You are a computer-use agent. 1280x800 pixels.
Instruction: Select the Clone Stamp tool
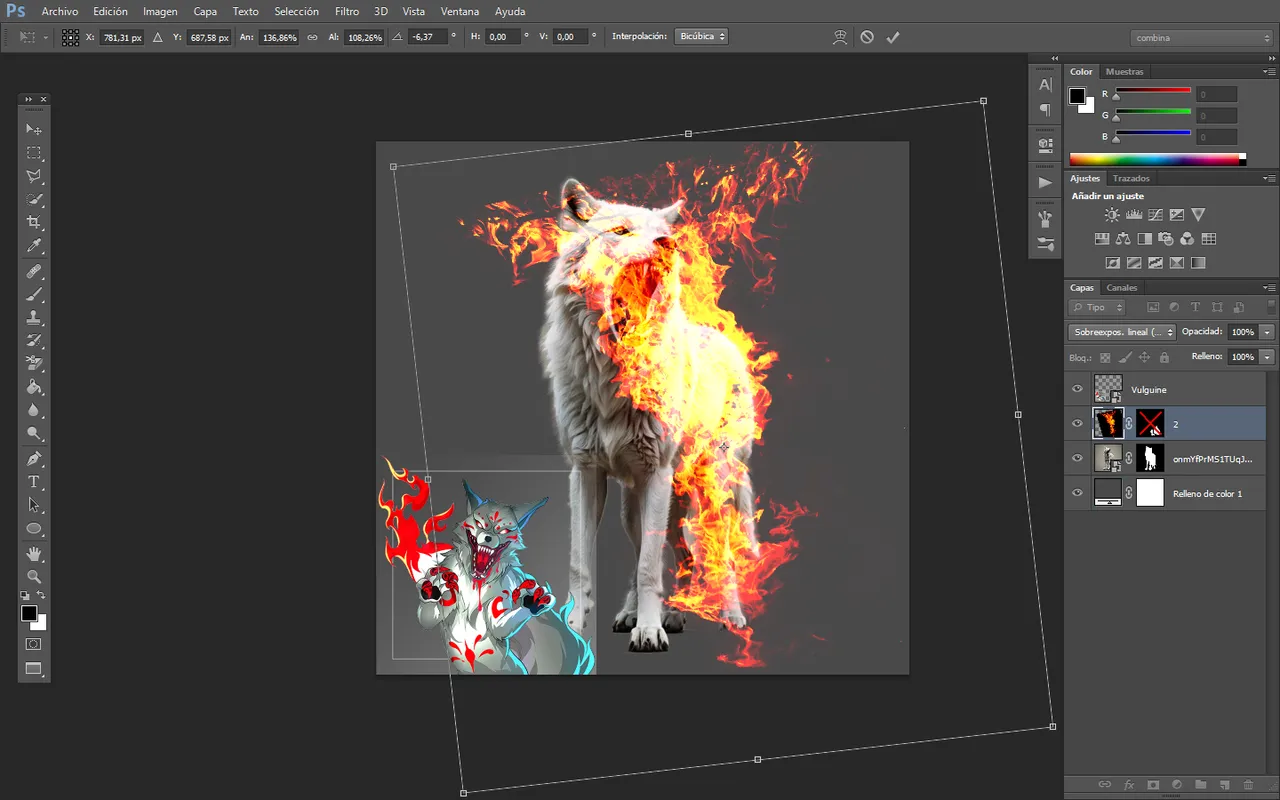coord(34,318)
